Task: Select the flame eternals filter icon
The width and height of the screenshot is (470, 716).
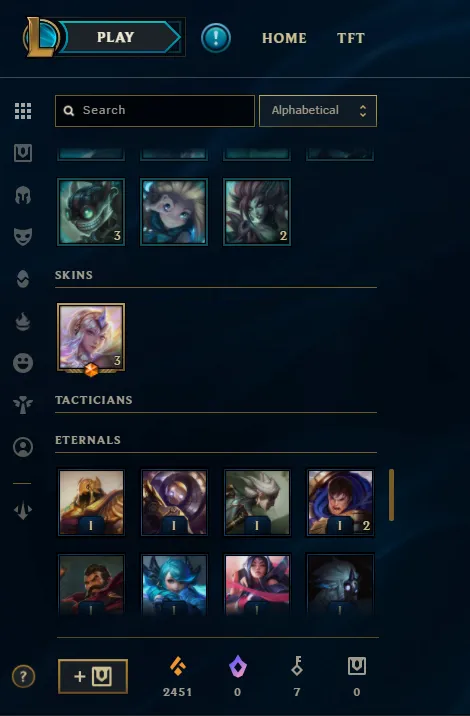Action: pos(23,321)
